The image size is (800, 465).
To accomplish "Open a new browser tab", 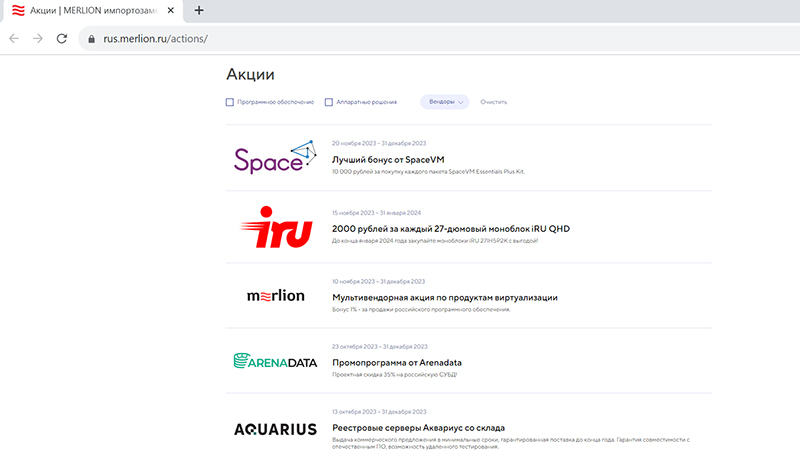I will point(199,10).
